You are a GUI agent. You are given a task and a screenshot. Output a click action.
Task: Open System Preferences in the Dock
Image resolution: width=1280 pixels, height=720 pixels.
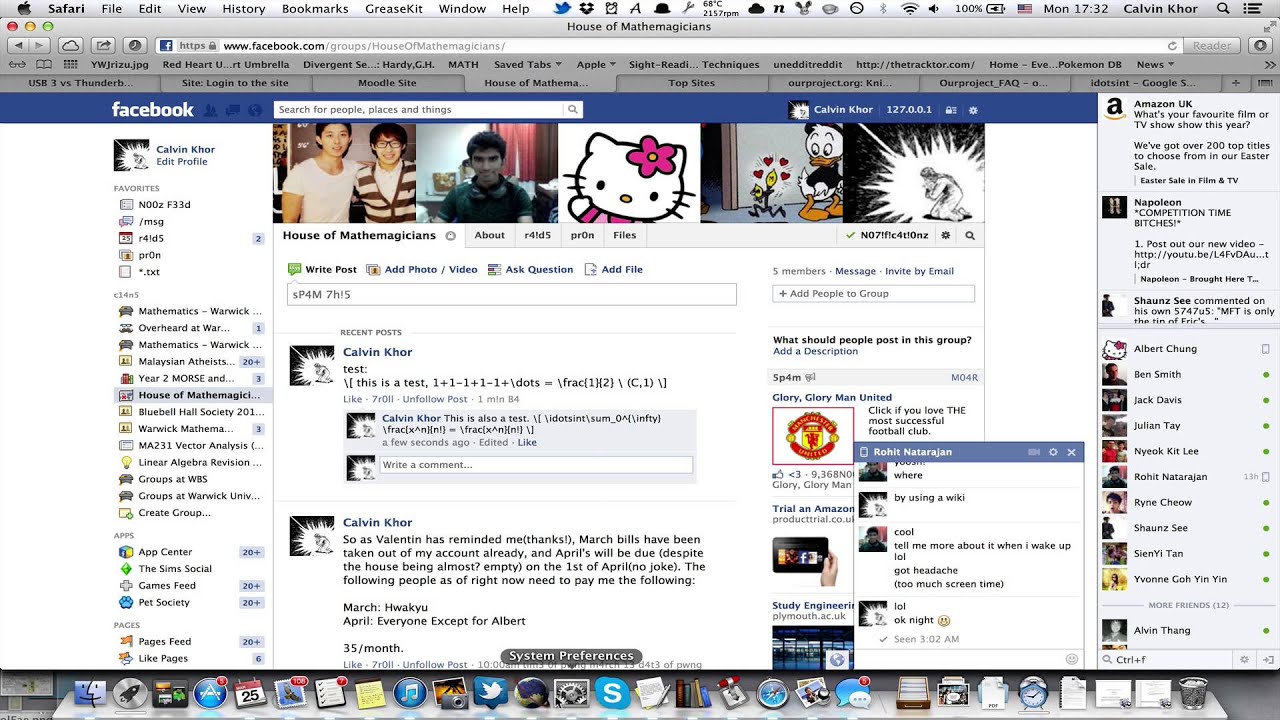[x=571, y=693]
